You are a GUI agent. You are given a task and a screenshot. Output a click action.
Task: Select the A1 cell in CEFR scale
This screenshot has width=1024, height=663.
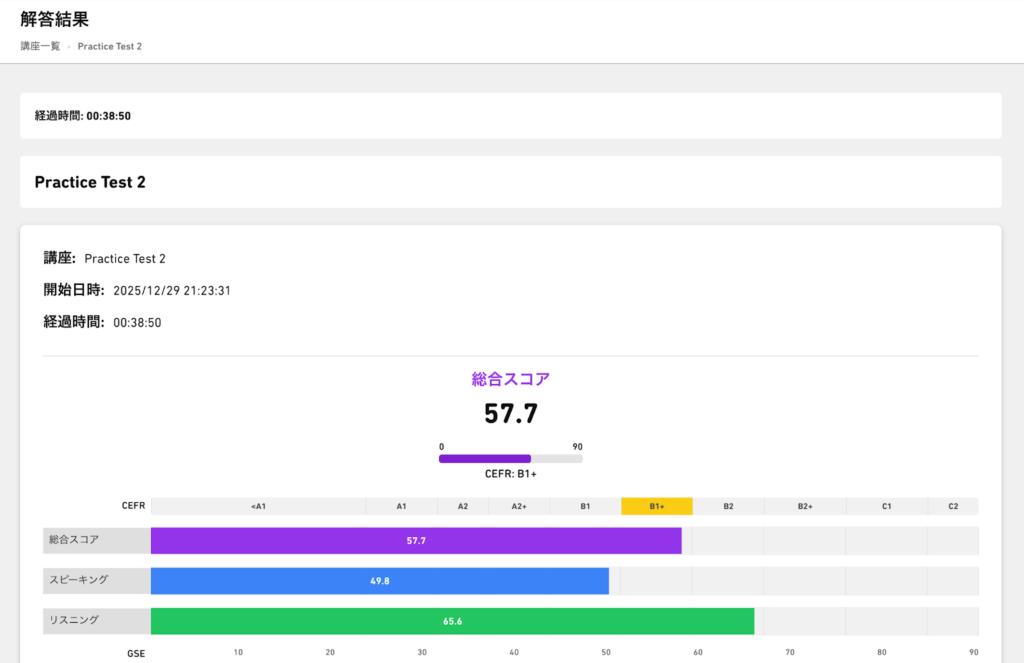[x=401, y=506]
